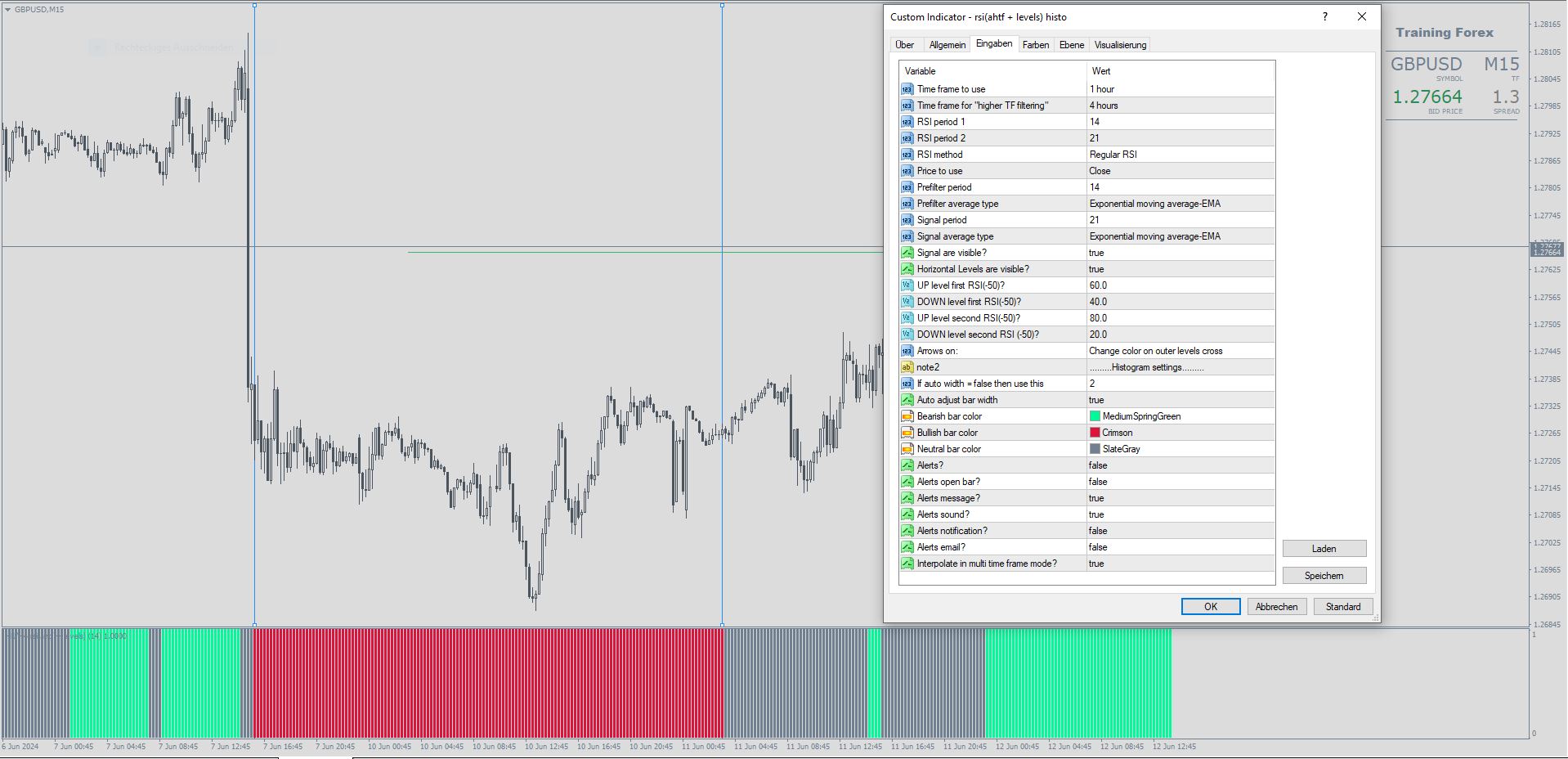Click the Signal average type EMA value
The width and height of the screenshot is (1568, 759).
(1155, 236)
